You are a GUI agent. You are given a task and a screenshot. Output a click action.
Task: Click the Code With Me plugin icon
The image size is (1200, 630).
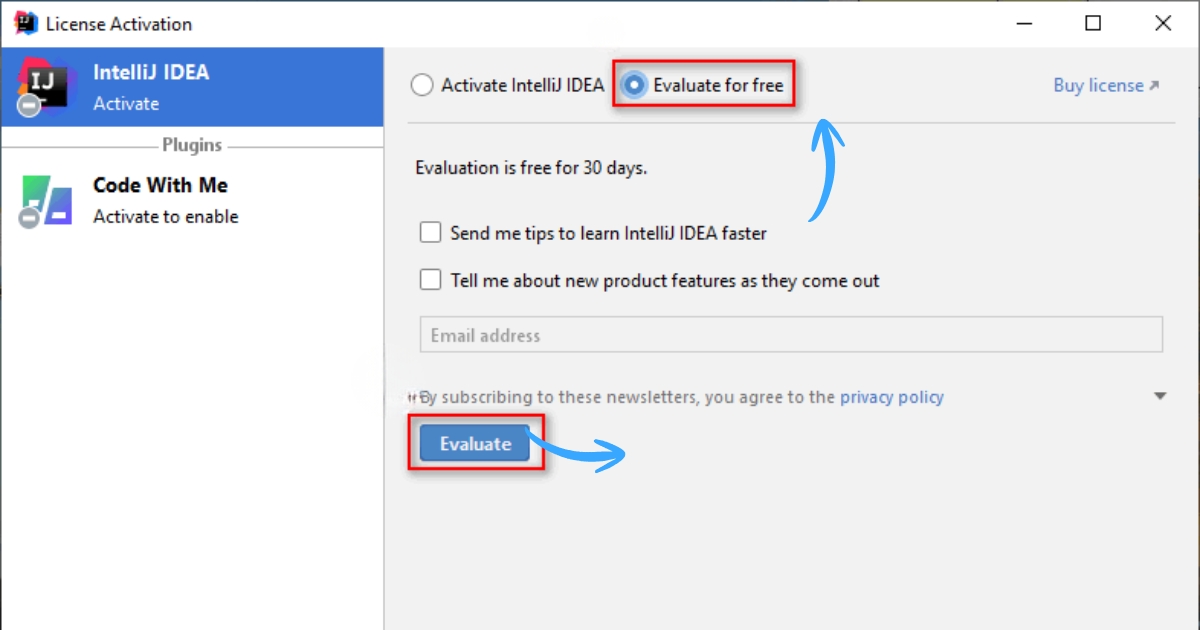click(x=46, y=199)
